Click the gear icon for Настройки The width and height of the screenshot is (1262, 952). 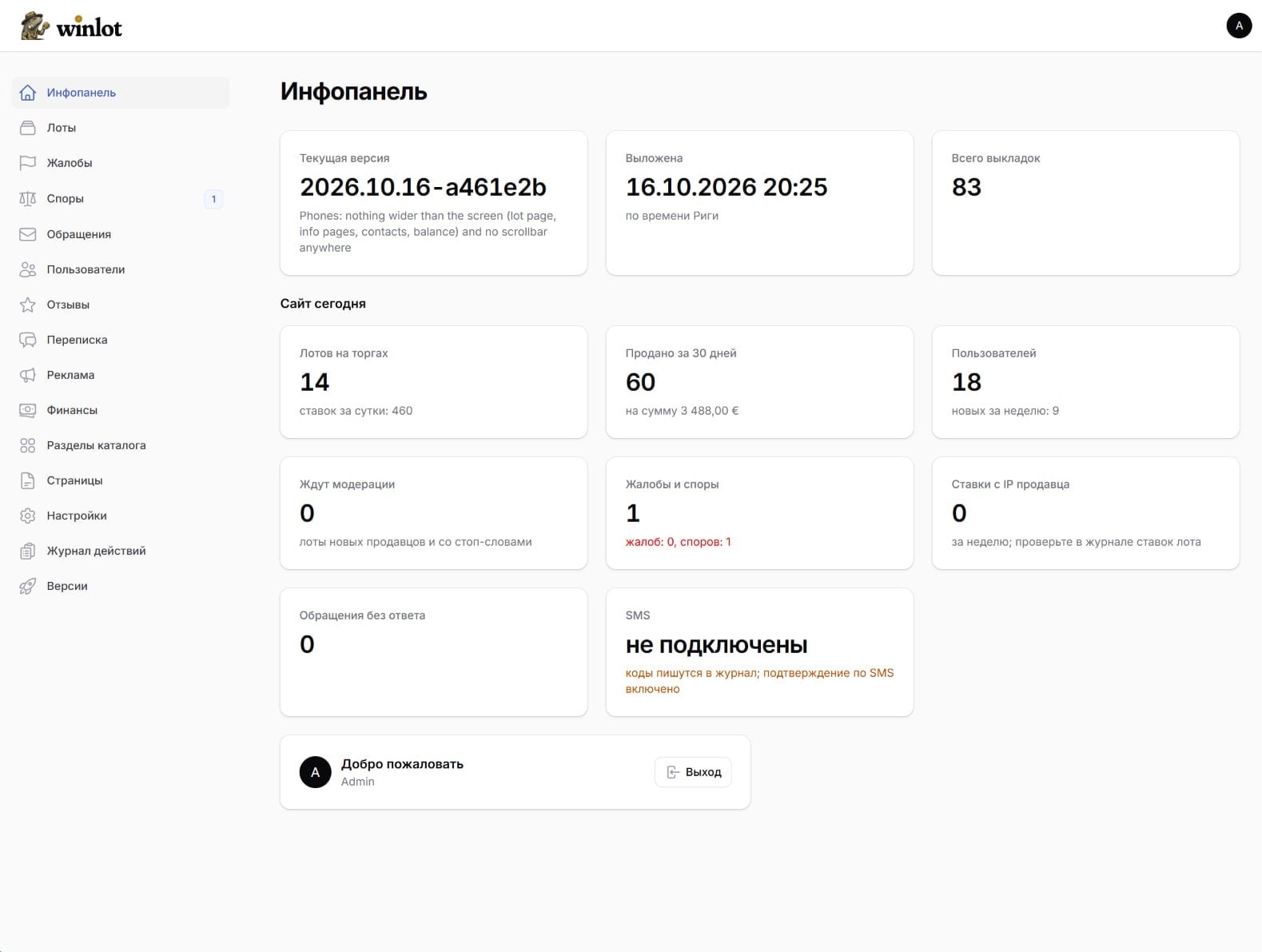(27, 516)
